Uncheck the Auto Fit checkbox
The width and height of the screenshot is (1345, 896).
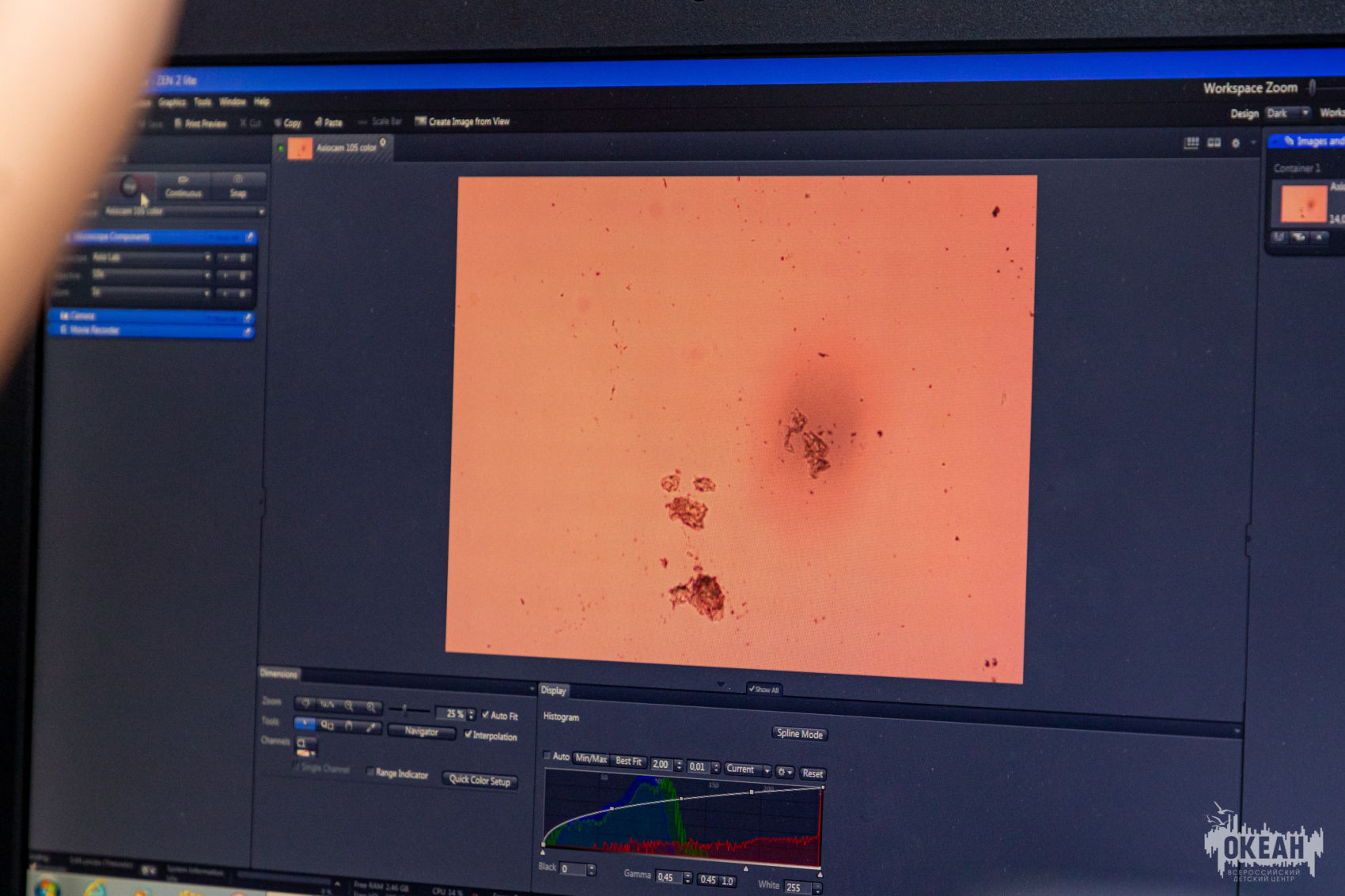coord(486,714)
